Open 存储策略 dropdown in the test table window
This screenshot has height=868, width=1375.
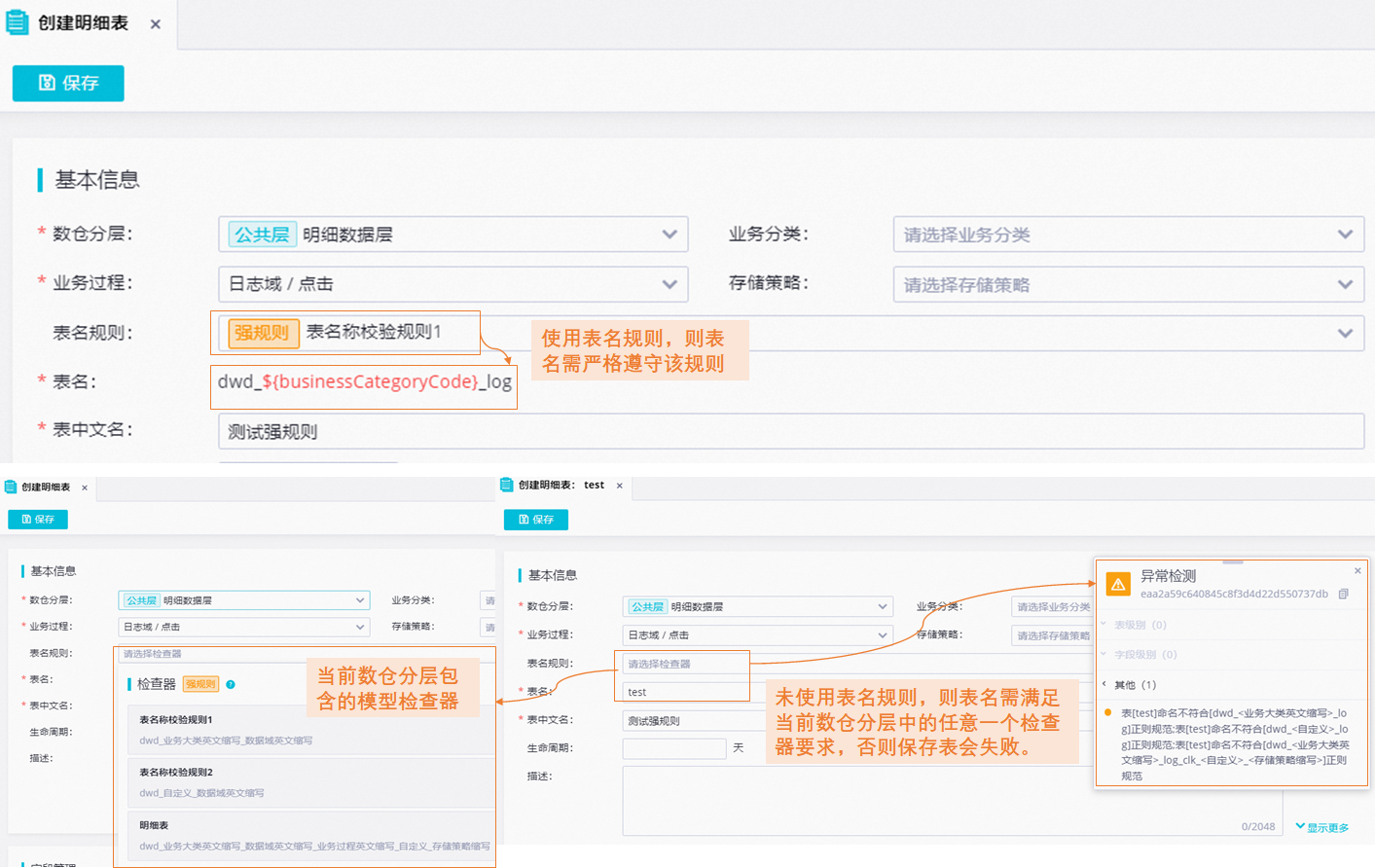(x=1053, y=635)
